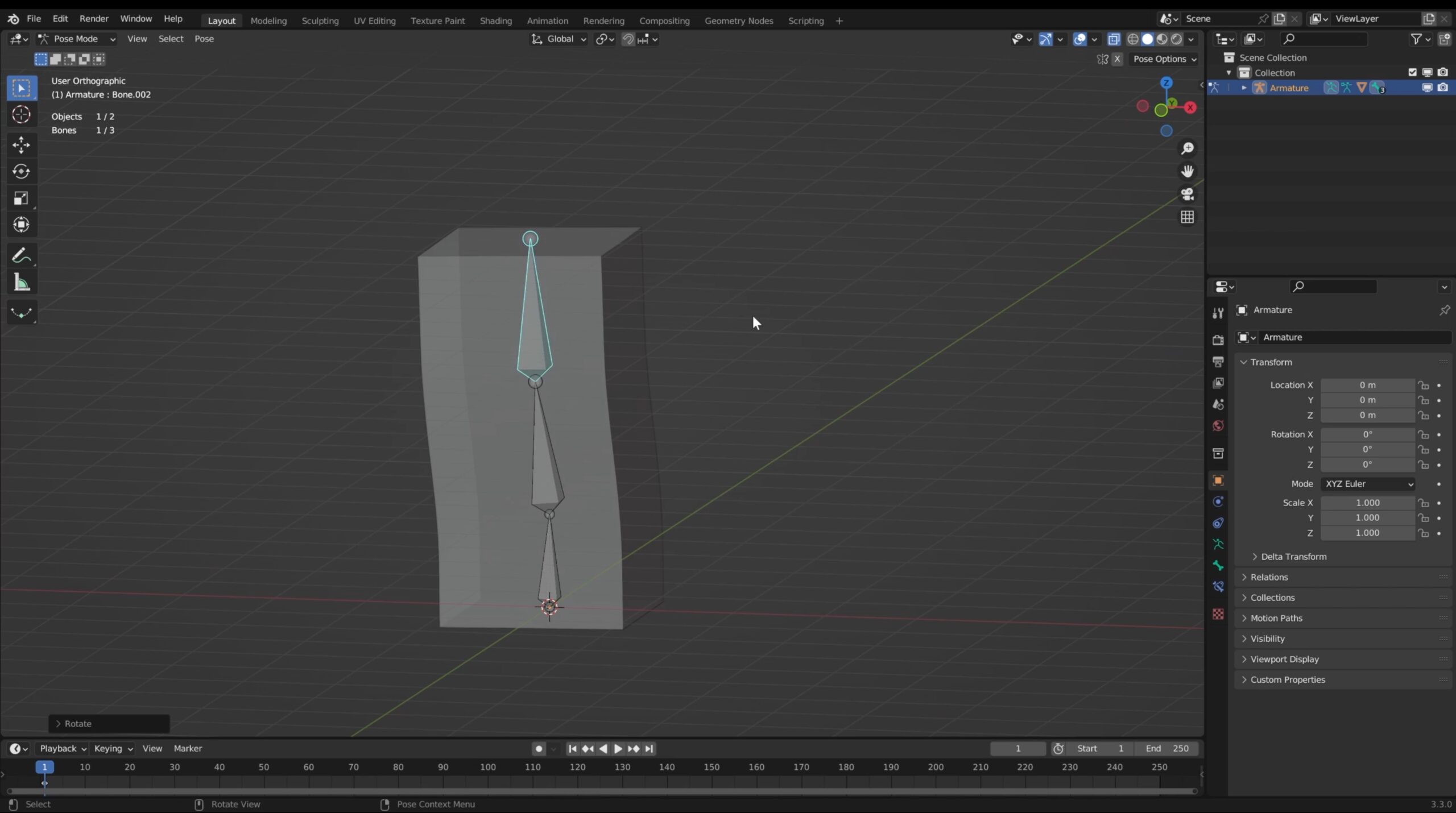Toggle orthographic perspective grid icon
The width and height of the screenshot is (1456, 813).
tap(1187, 217)
